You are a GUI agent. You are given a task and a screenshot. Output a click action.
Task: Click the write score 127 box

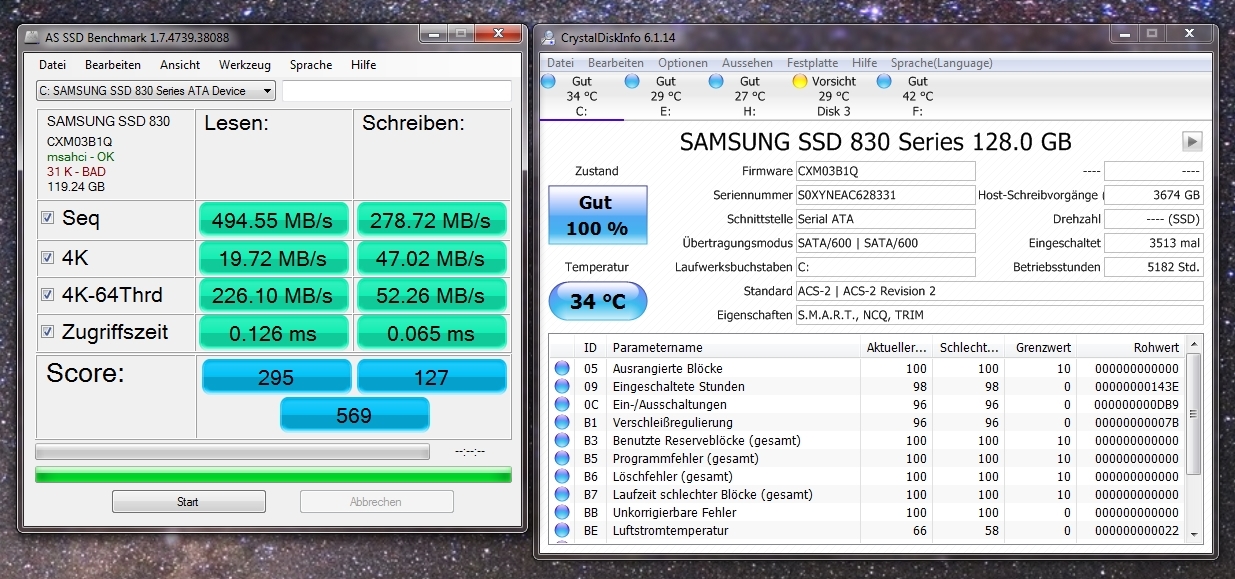431,377
